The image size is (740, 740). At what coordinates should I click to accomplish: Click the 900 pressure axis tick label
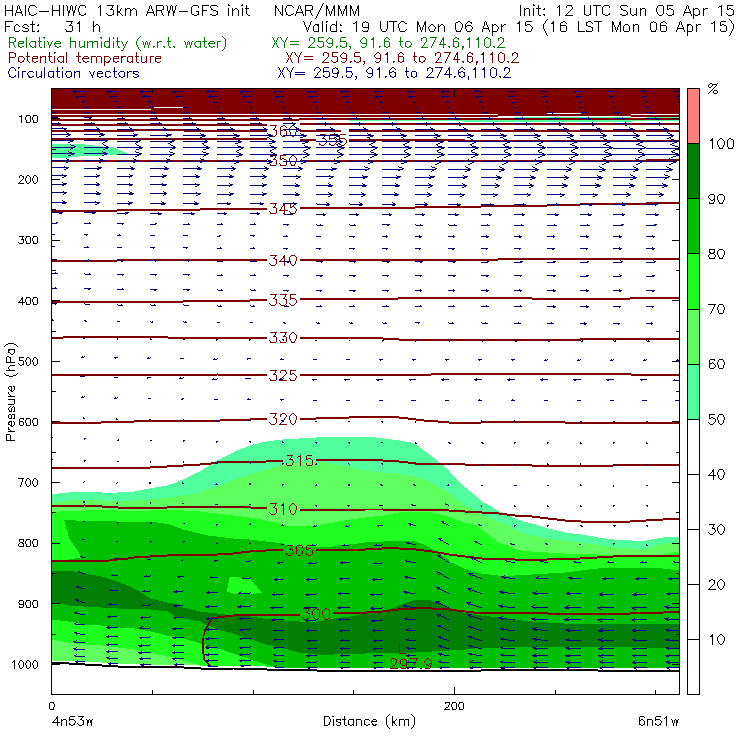coord(28,604)
